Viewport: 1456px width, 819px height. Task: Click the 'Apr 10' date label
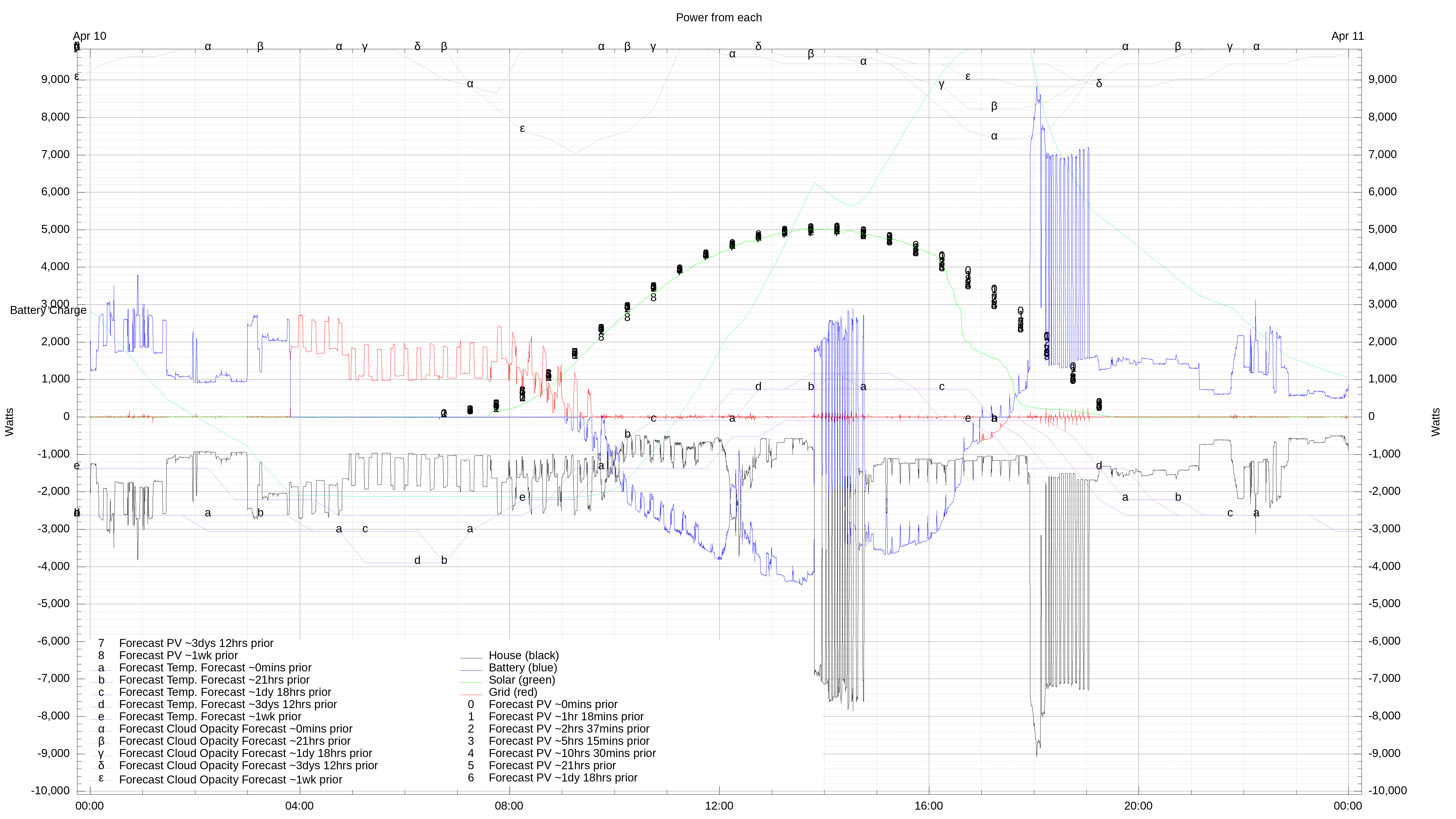click(89, 36)
